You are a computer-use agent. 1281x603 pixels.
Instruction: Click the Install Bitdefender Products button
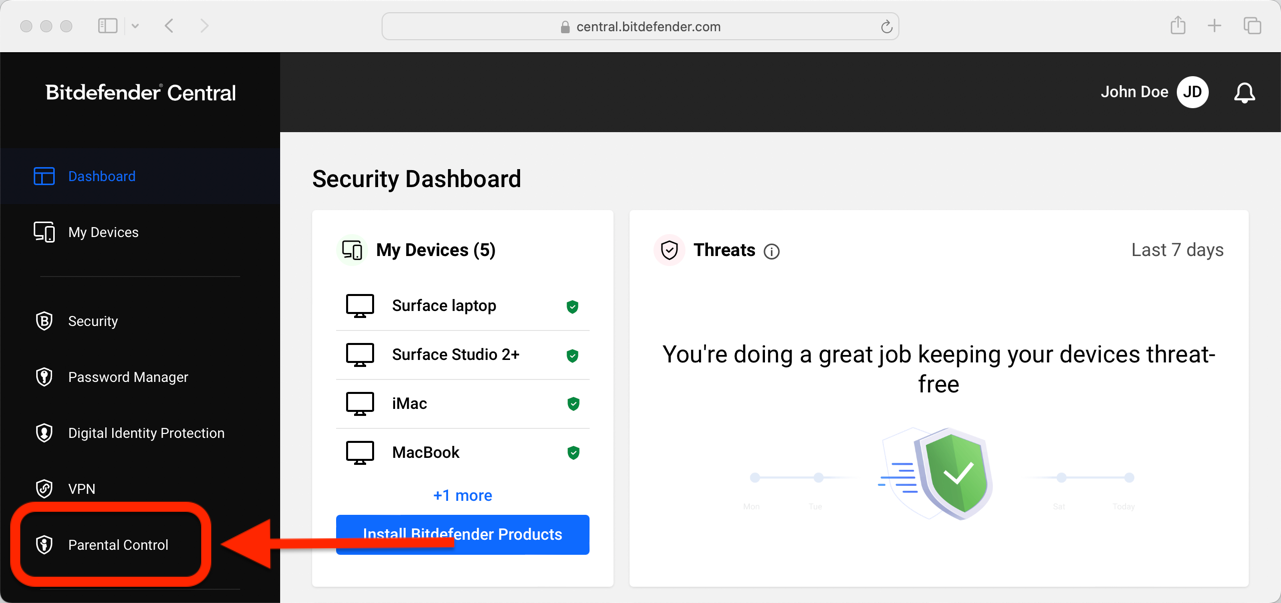point(462,534)
